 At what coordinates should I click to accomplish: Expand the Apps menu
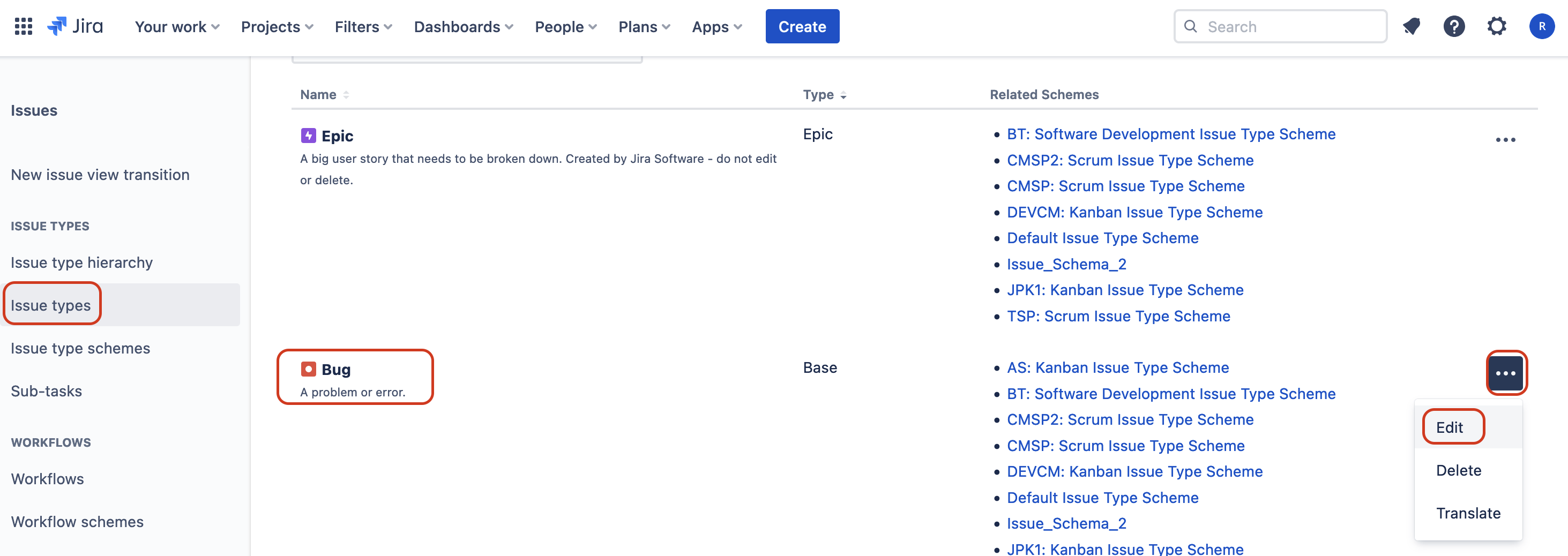point(716,26)
